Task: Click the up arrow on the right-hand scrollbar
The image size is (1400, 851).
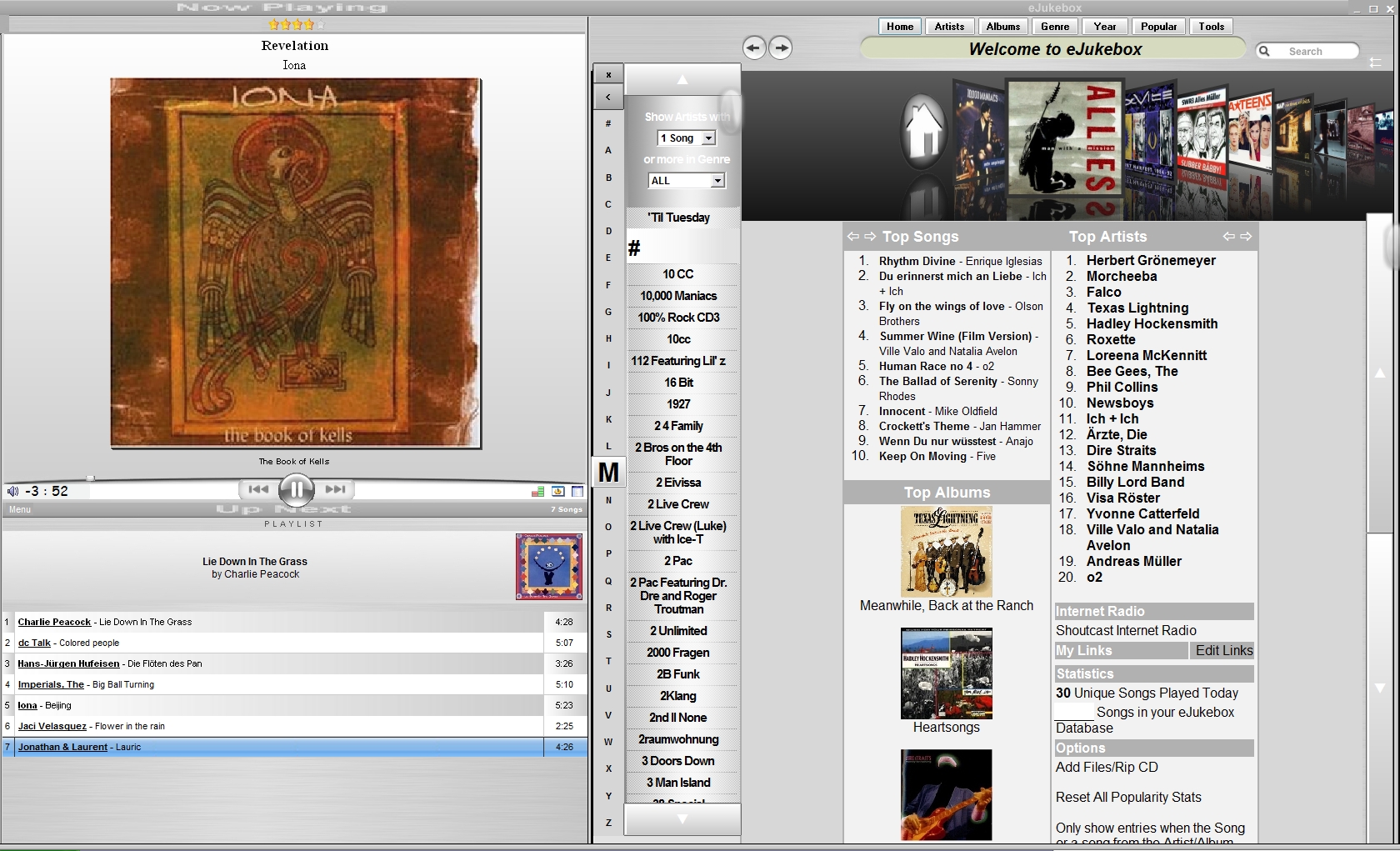Action: (1380, 373)
